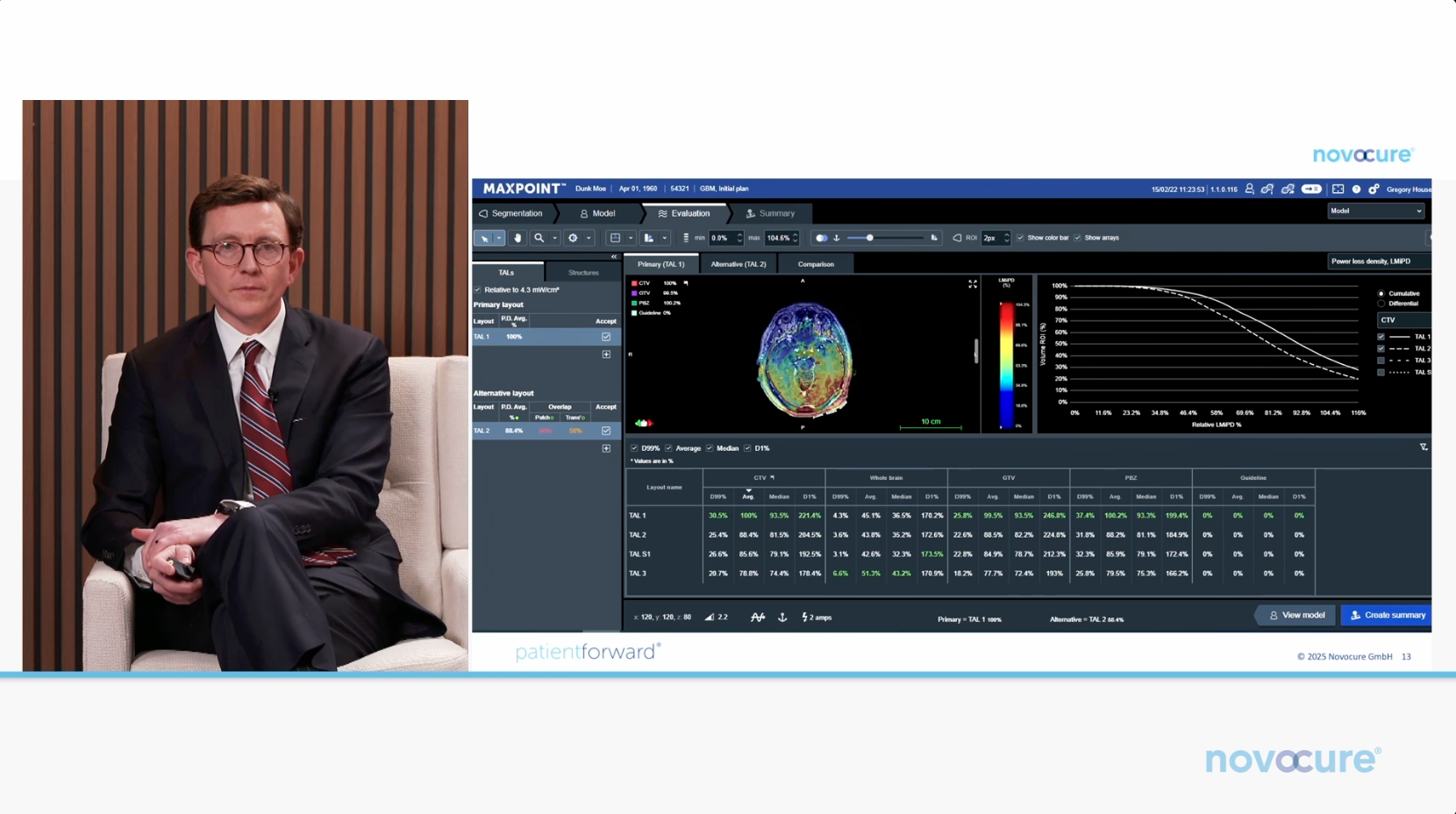Image resolution: width=1456 pixels, height=814 pixels.
Task: Click the min 0.0% input field
Action: coord(725,238)
